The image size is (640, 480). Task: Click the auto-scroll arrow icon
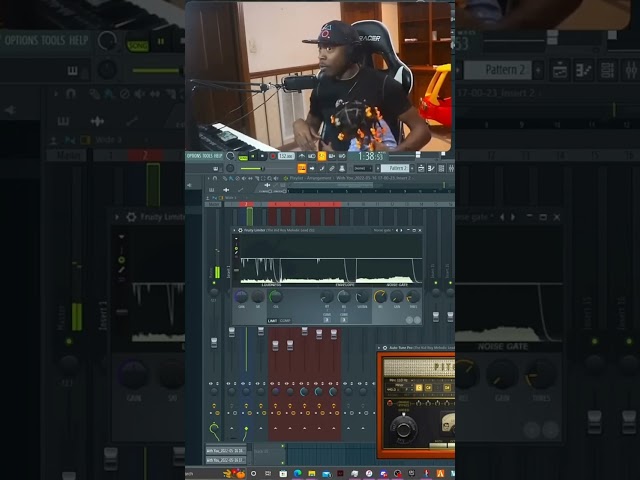click(312, 168)
